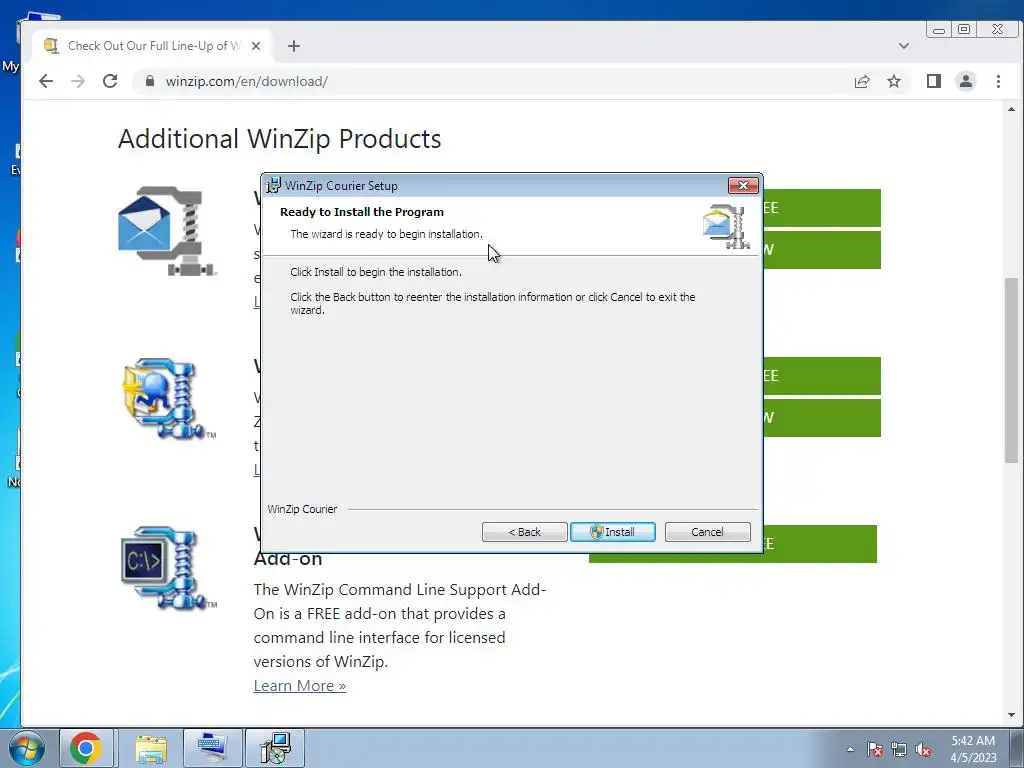Open Chrome three-dot menu
1024x768 pixels.
(998, 81)
